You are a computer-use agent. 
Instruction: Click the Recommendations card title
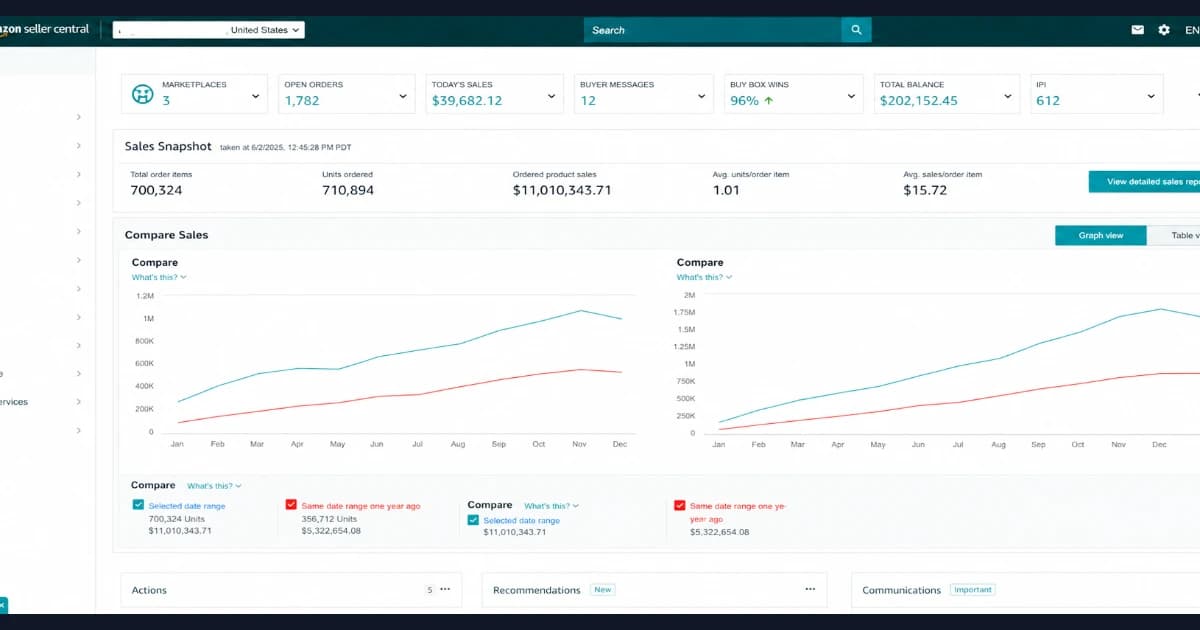(537, 590)
